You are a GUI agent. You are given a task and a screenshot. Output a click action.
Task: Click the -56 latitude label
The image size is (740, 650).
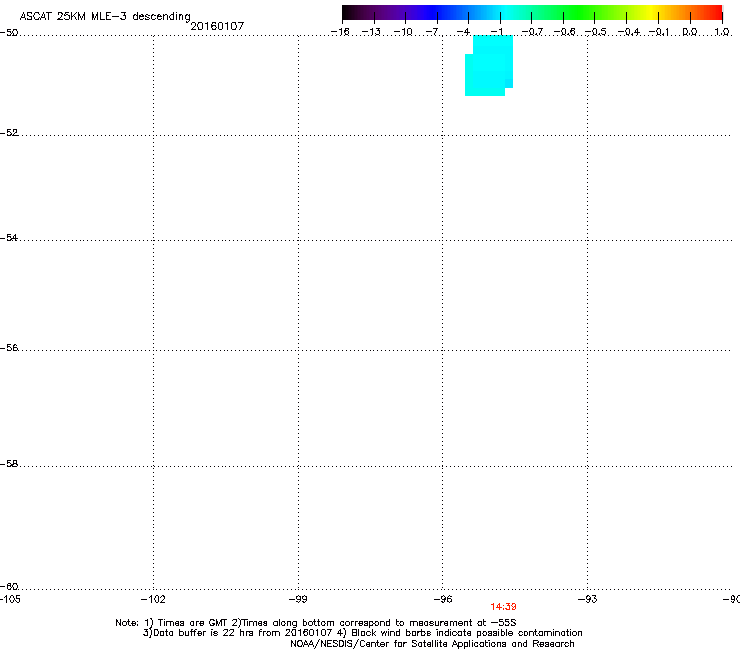[9, 348]
